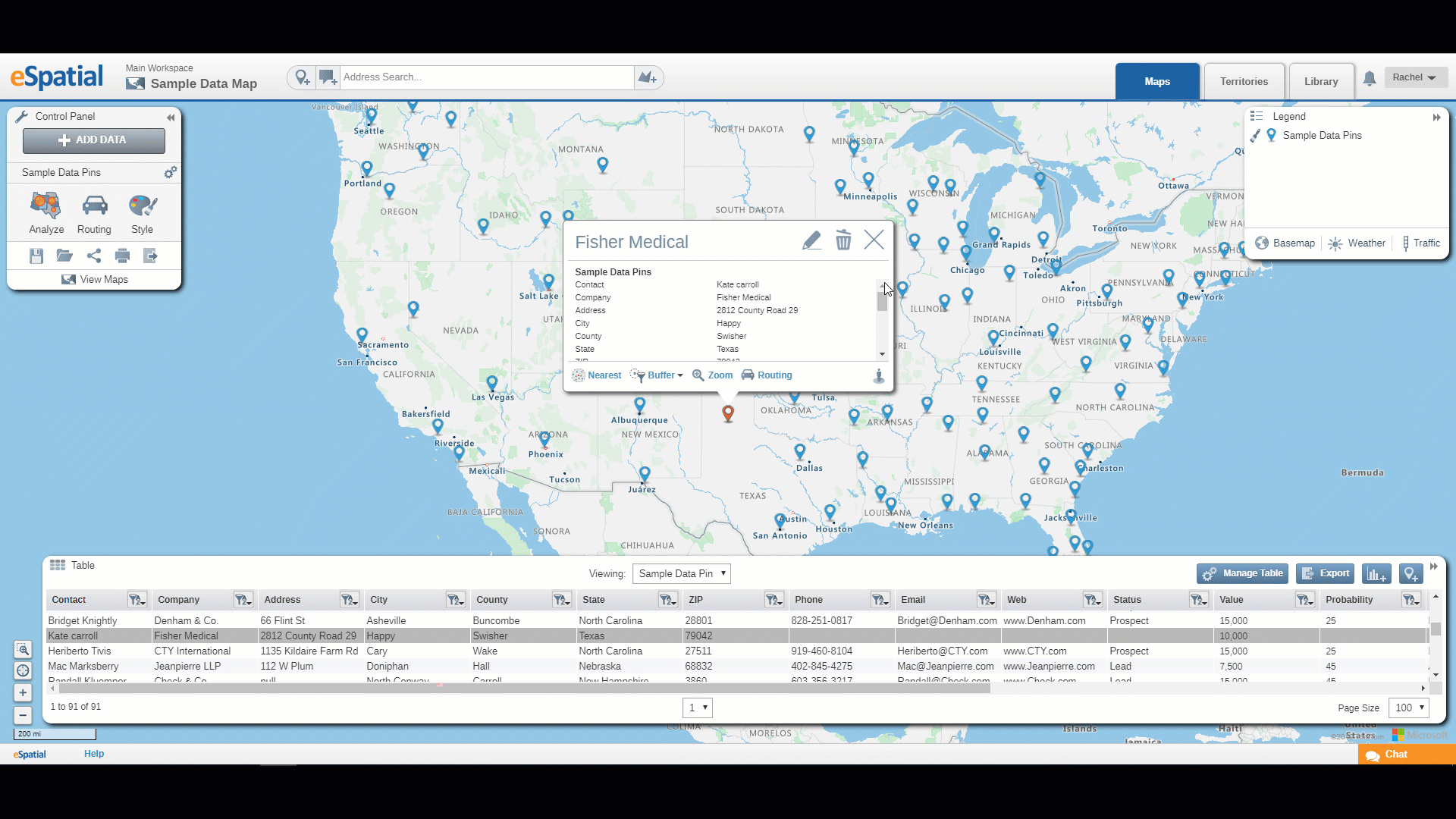Click the locate me target icon

pos(23,671)
